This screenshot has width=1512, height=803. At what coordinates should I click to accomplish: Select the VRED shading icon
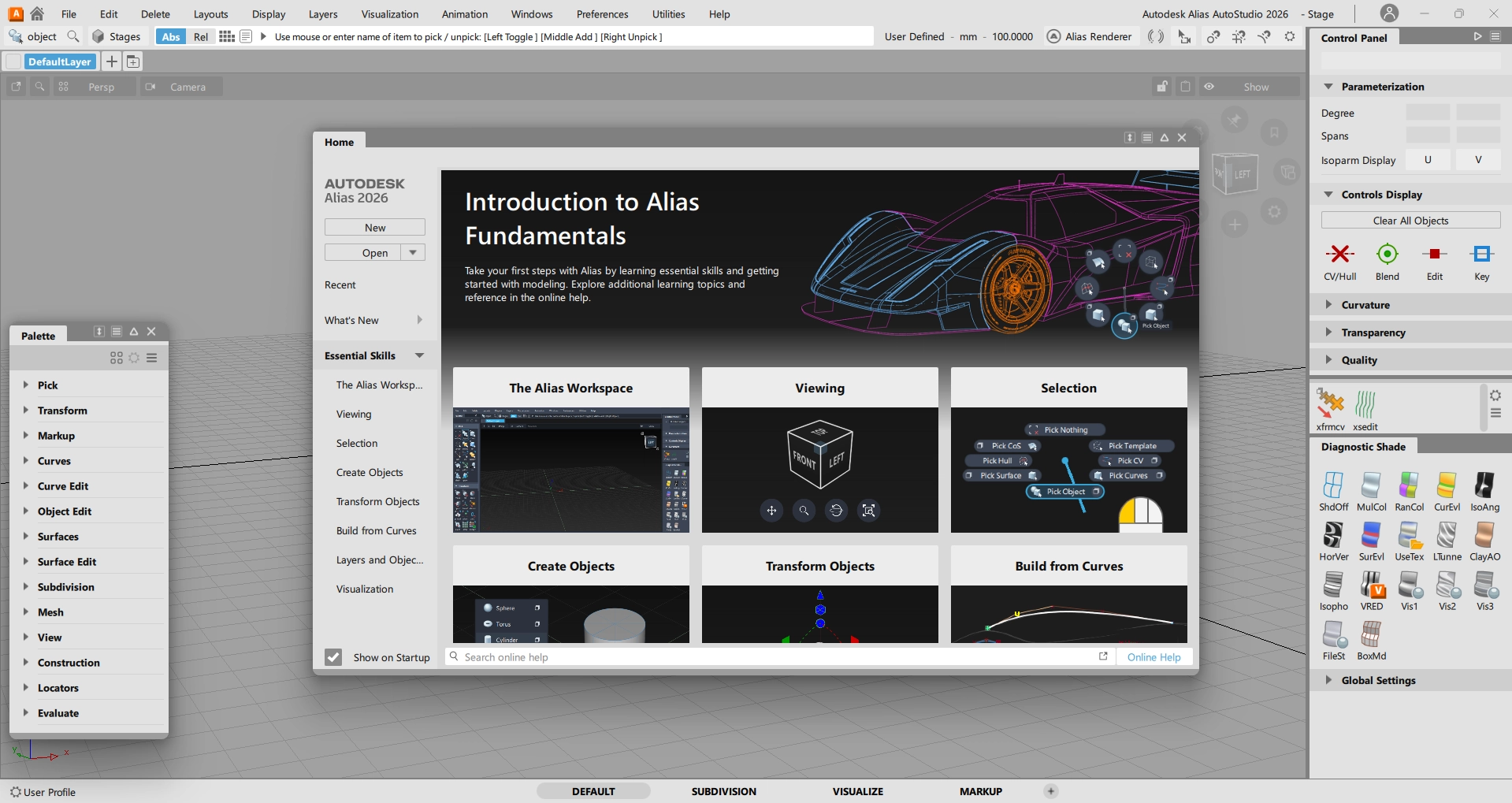click(1371, 585)
